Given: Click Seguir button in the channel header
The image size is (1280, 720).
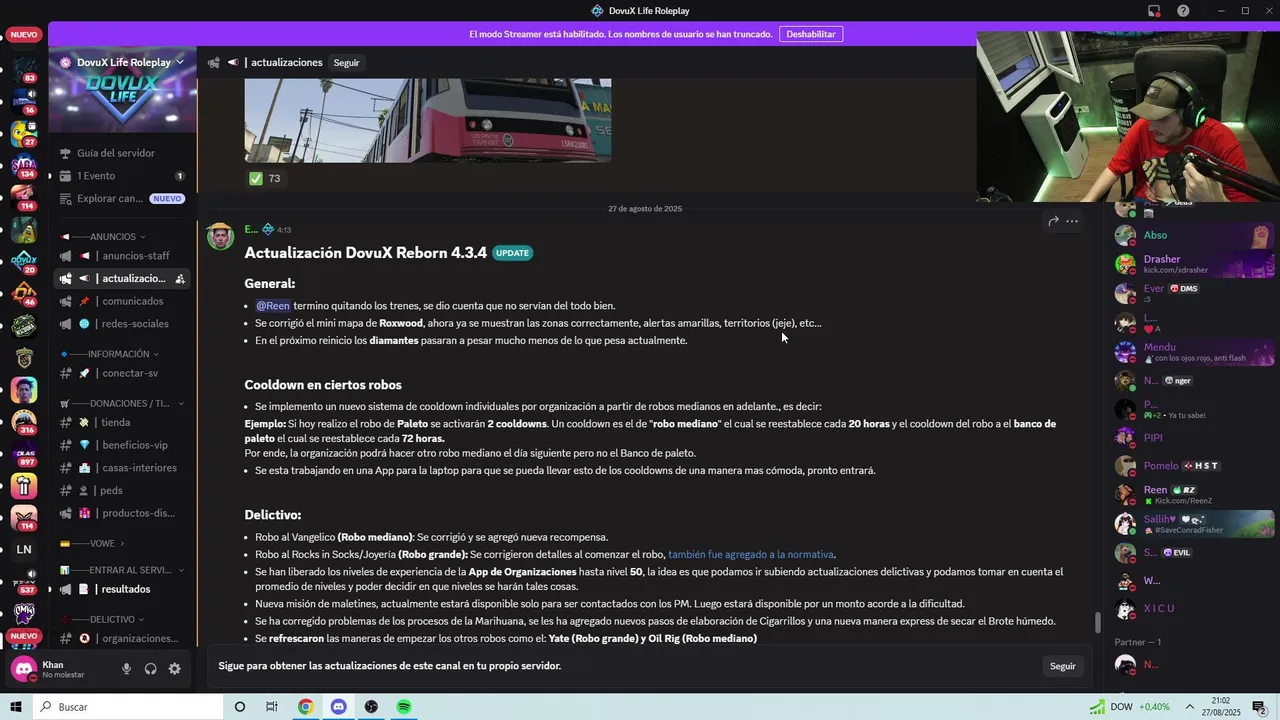Looking at the screenshot, I should tap(346, 63).
